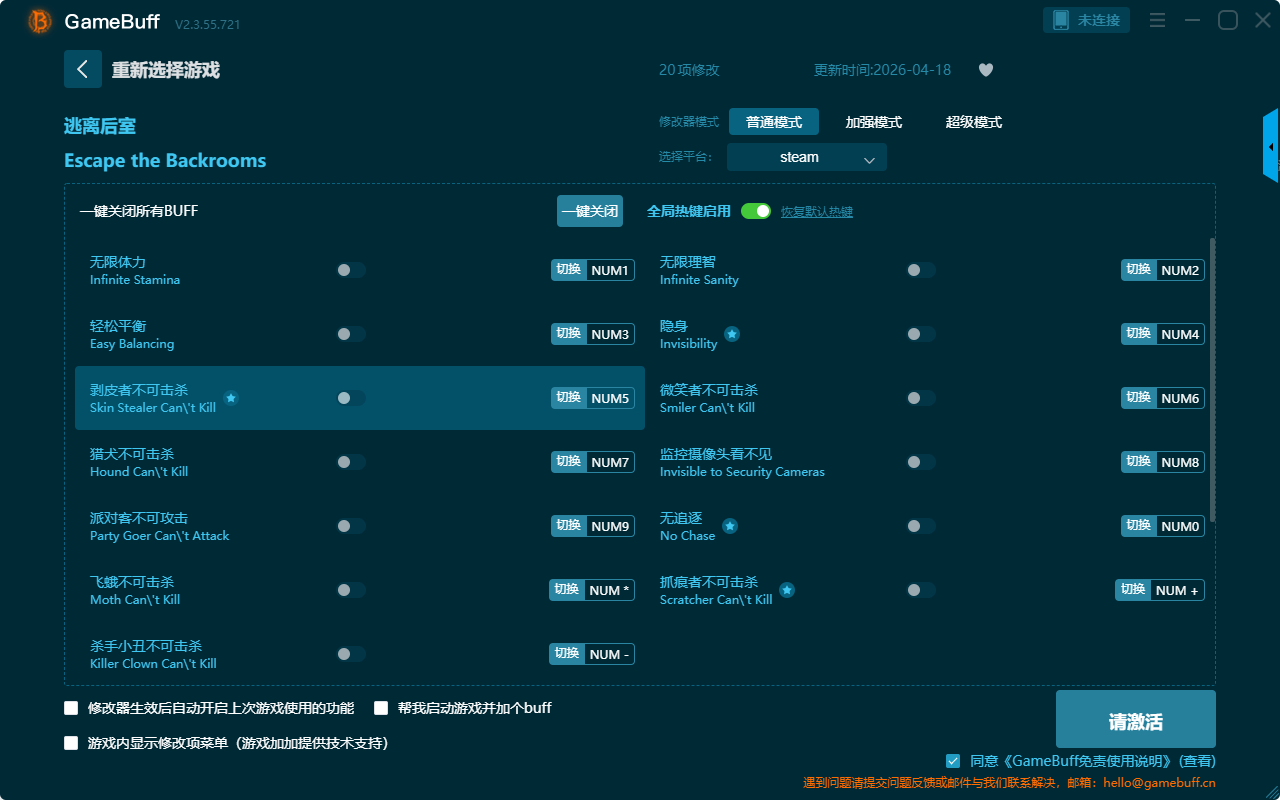Check launch game and add buff box
This screenshot has width=1280, height=800.
(x=381, y=708)
